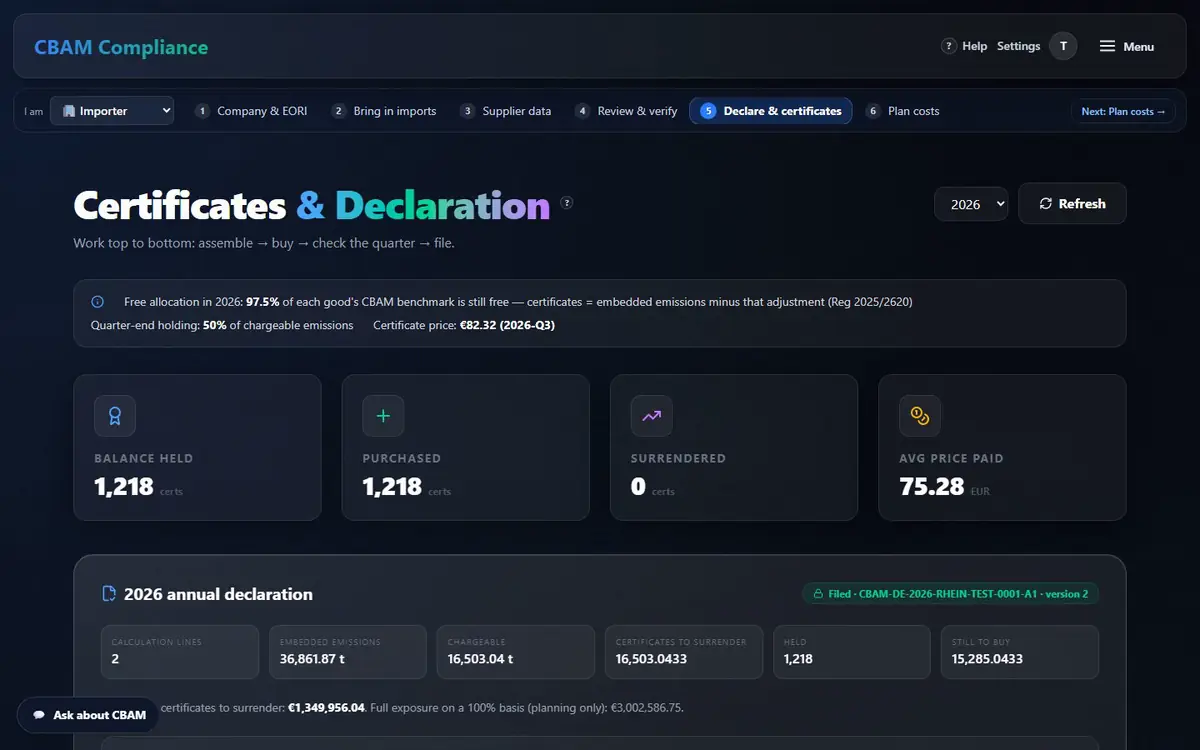Go to step 1 Company & EORI
This screenshot has width=1200, height=750.
coord(251,111)
